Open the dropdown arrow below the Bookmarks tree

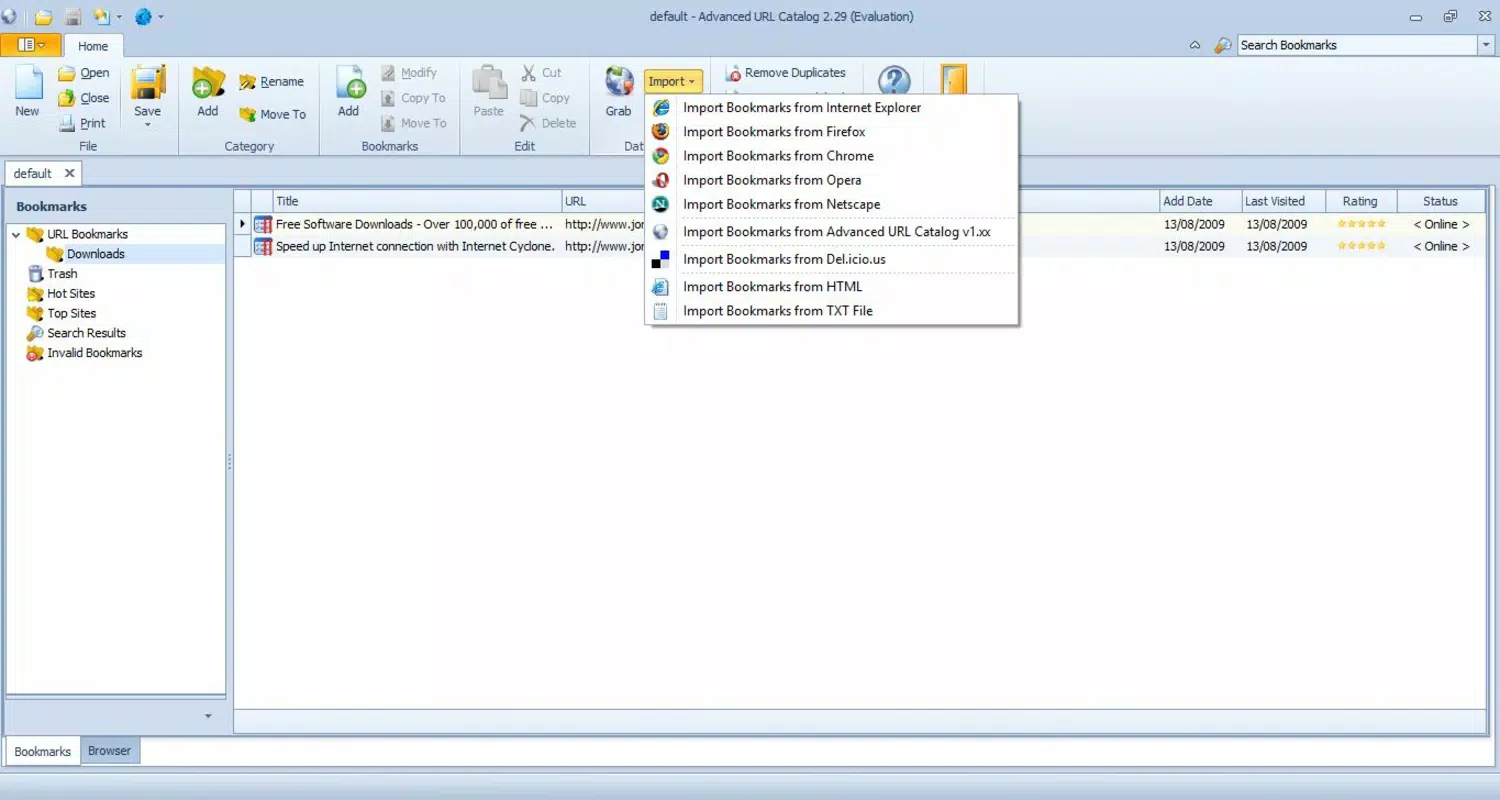click(x=208, y=716)
